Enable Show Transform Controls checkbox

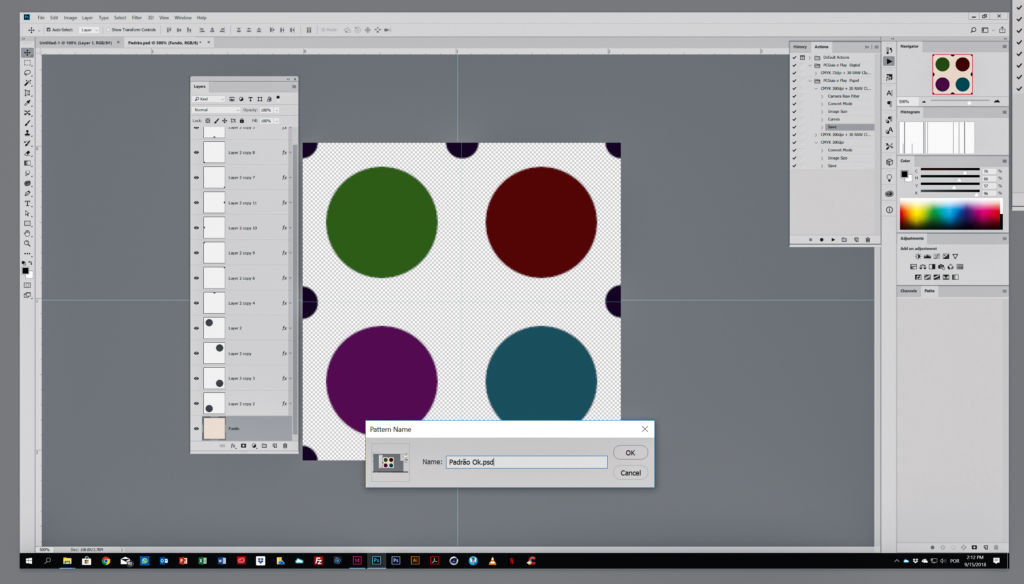[x=108, y=30]
